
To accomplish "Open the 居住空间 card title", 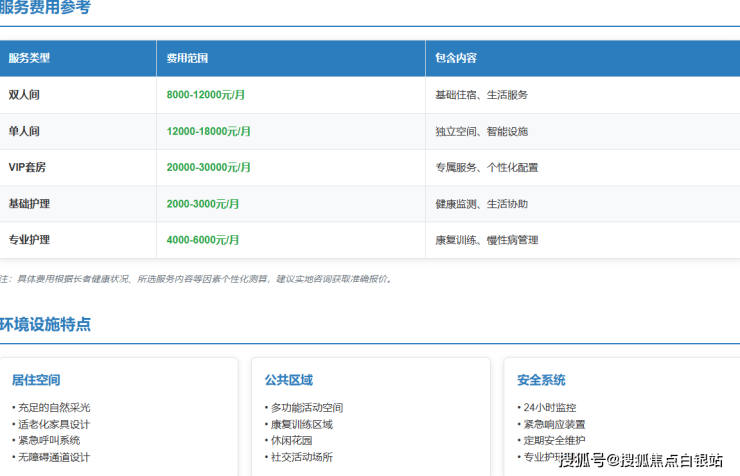I will tap(36, 380).
